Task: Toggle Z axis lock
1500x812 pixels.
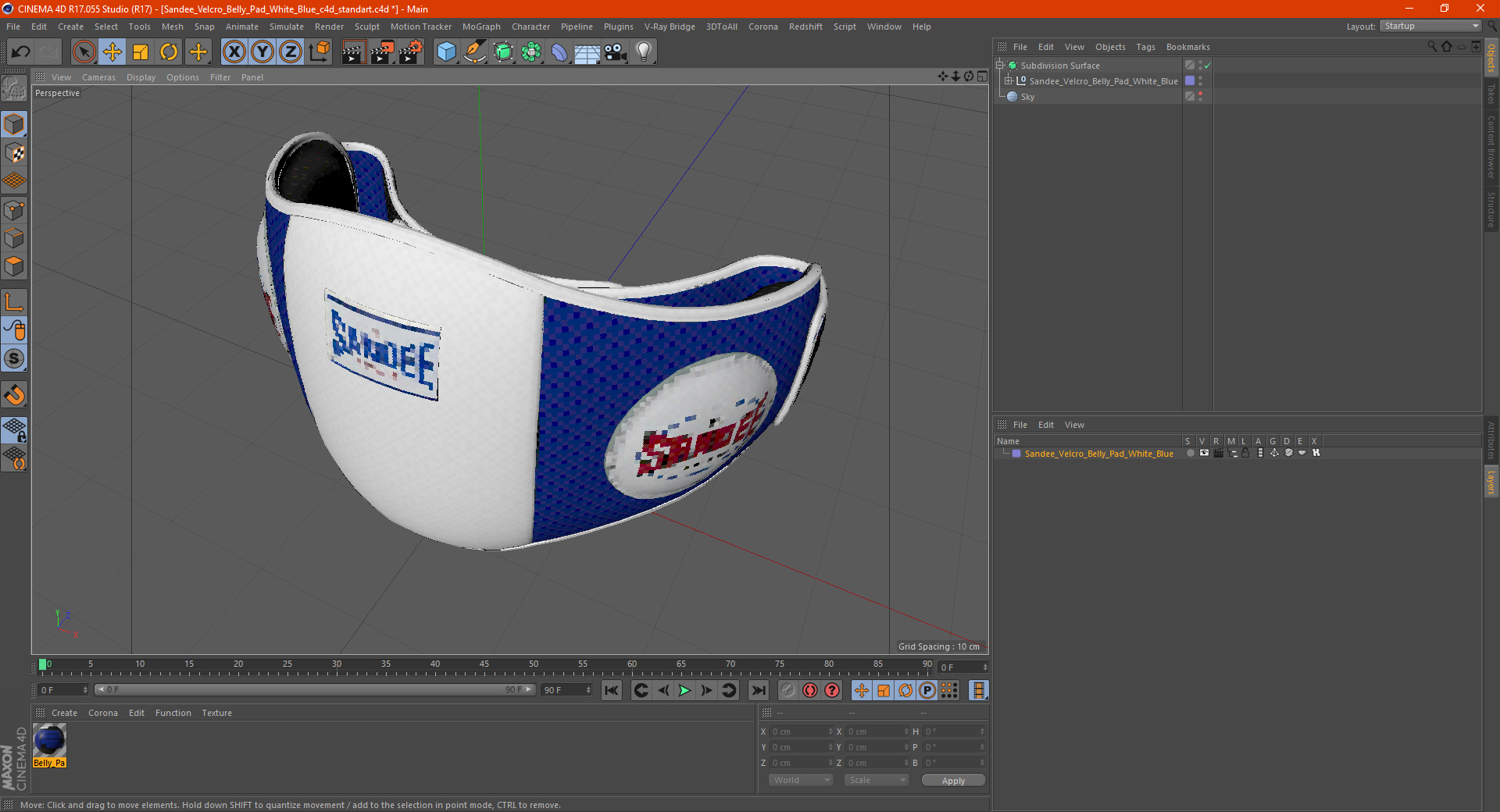Action: (x=291, y=52)
